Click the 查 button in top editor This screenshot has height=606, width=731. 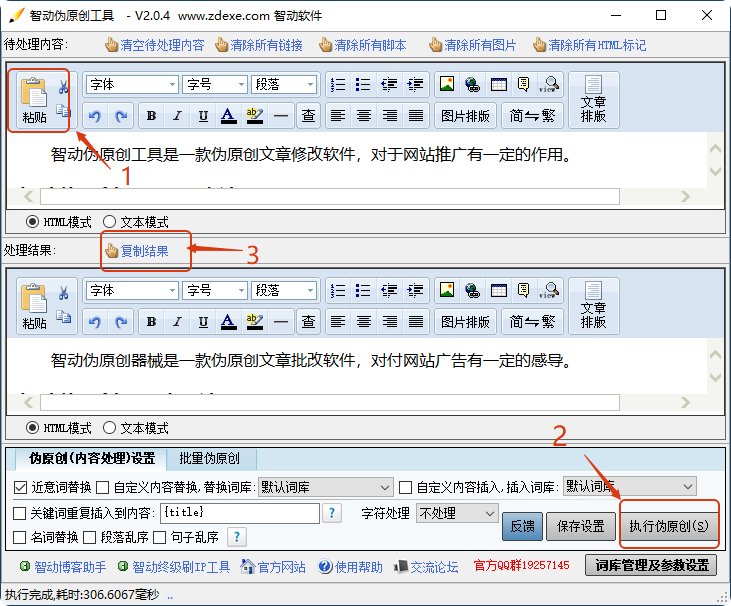tap(308, 116)
